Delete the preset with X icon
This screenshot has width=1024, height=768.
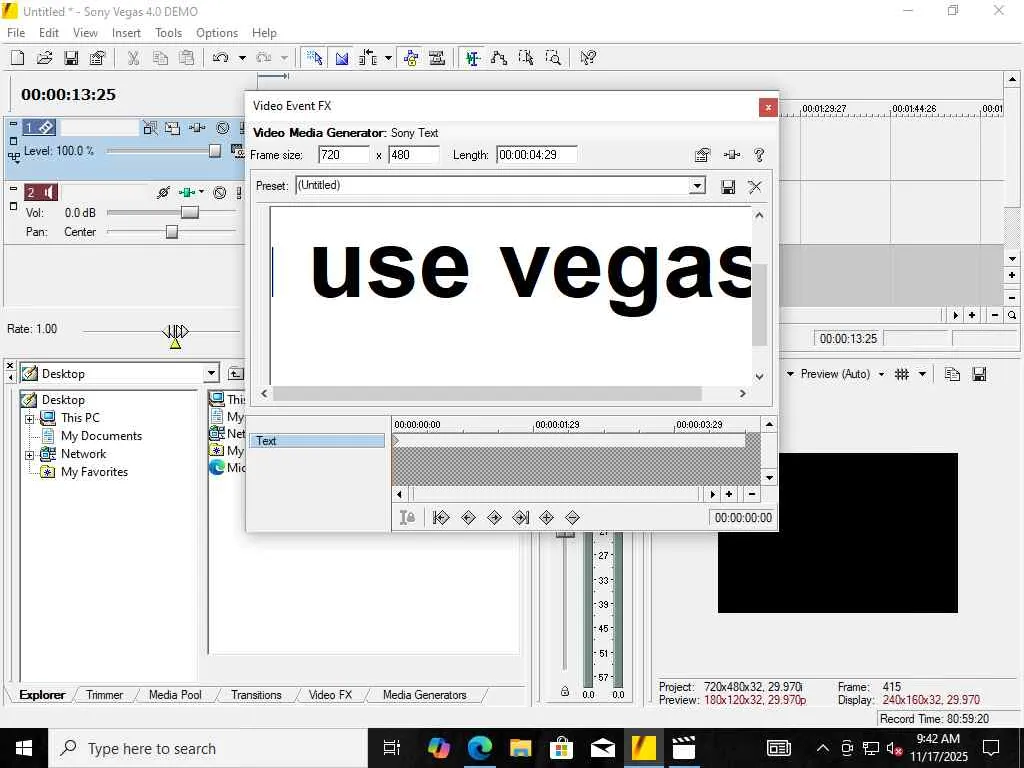(x=755, y=187)
